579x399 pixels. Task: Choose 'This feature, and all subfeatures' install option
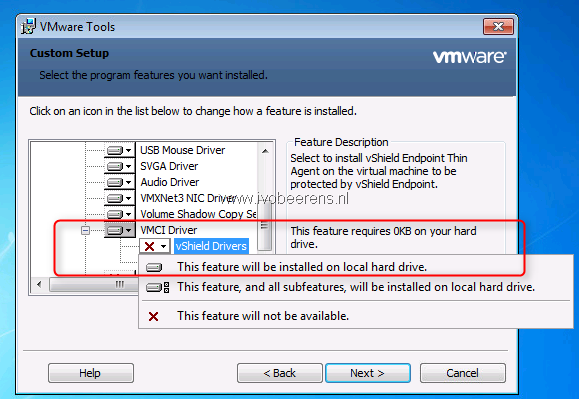click(356, 287)
